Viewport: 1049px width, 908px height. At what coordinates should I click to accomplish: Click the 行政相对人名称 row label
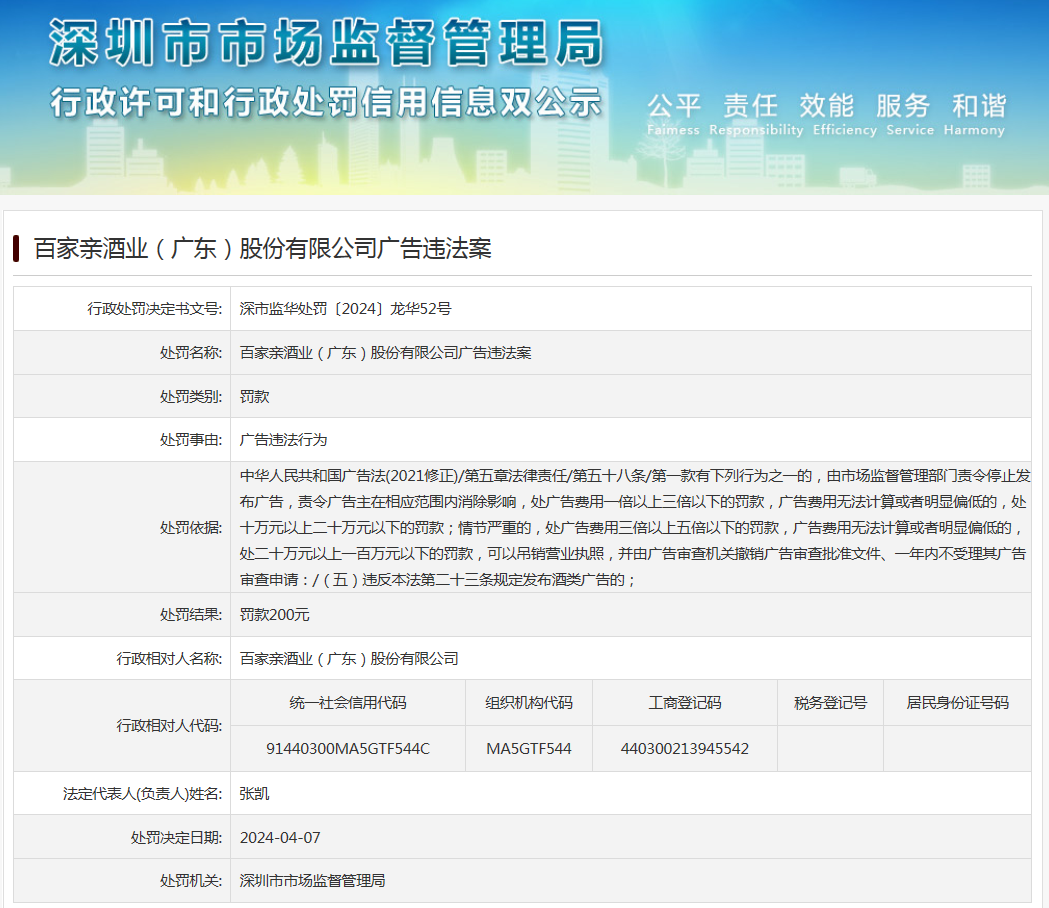click(169, 658)
